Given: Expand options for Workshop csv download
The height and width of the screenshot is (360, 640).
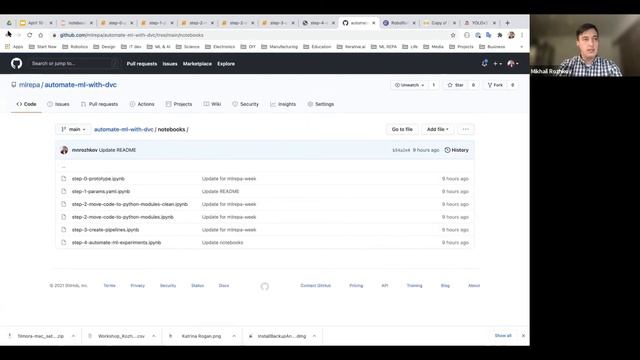Looking at the screenshot, I should pos(153,336).
